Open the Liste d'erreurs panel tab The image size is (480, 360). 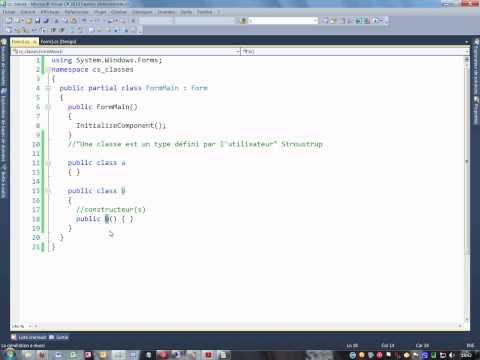point(29,337)
